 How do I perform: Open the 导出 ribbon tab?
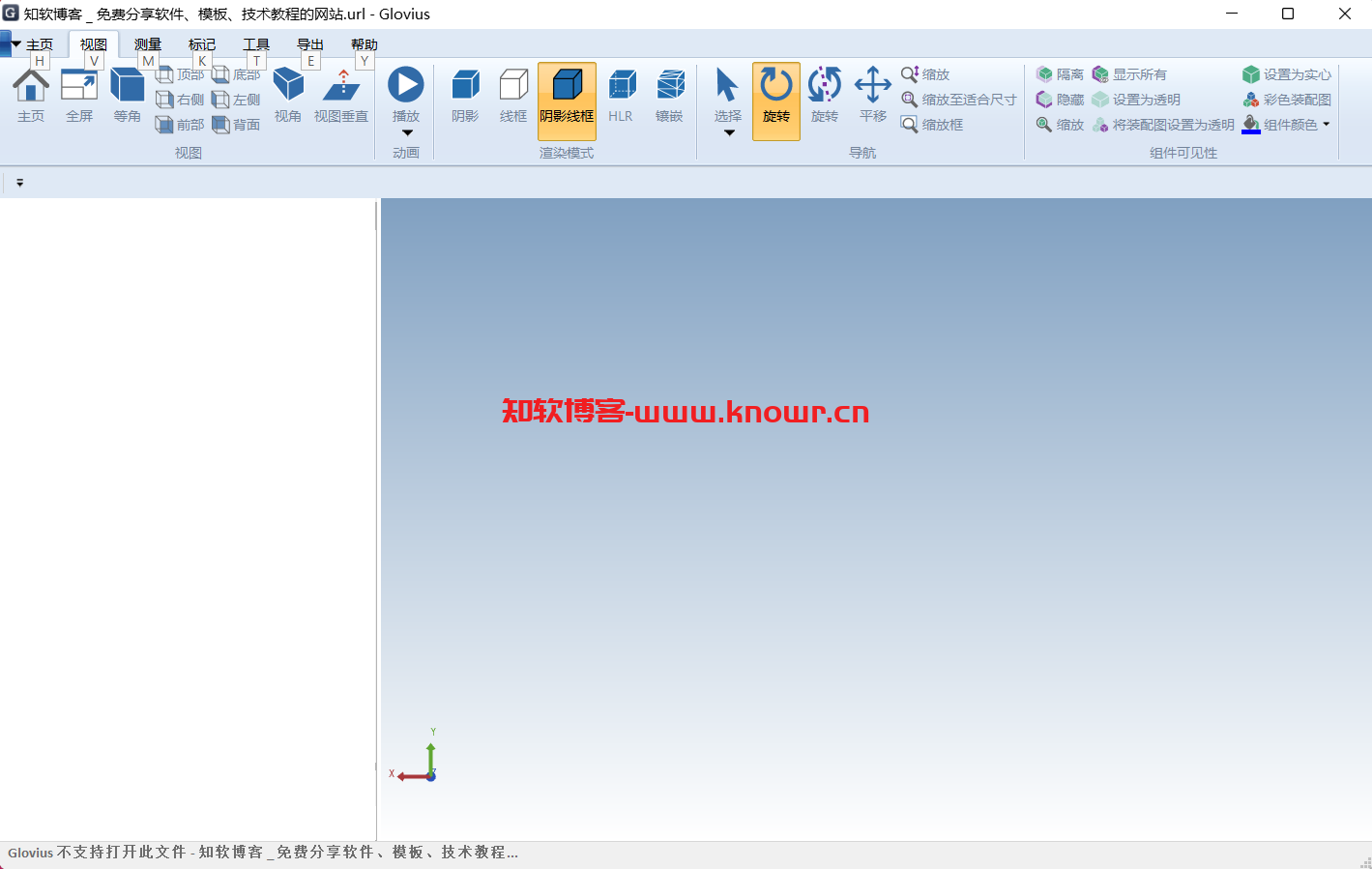tap(310, 44)
